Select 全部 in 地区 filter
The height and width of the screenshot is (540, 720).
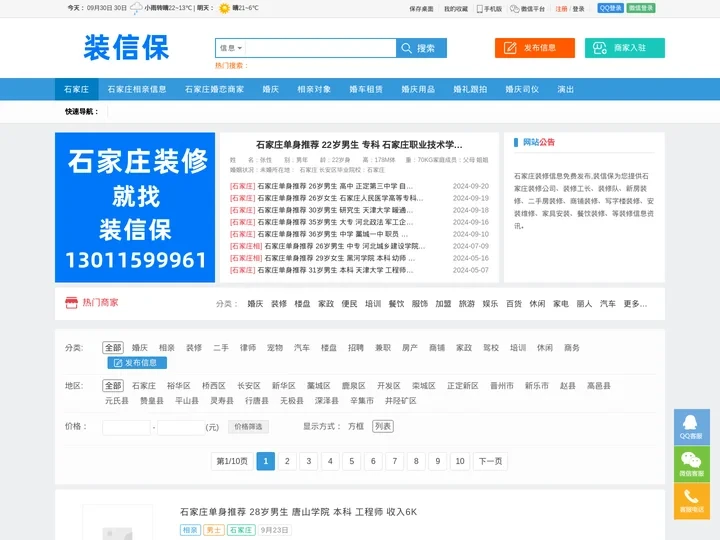pos(113,386)
